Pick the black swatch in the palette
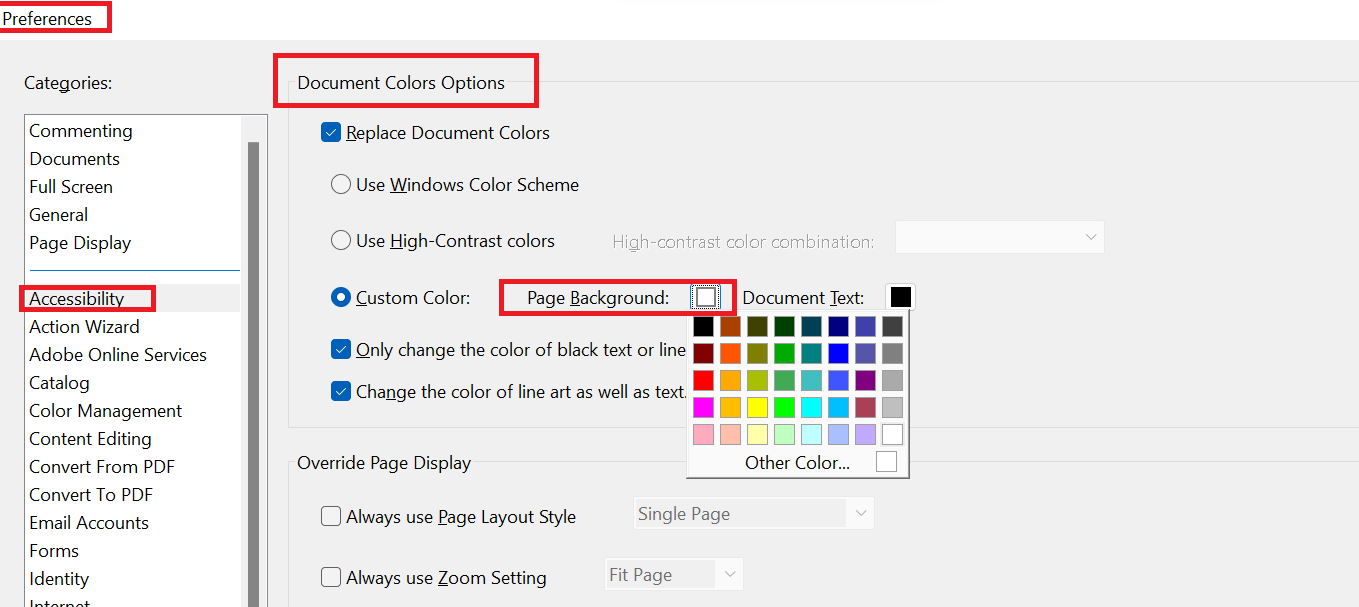The width and height of the screenshot is (1359, 607). (x=703, y=326)
